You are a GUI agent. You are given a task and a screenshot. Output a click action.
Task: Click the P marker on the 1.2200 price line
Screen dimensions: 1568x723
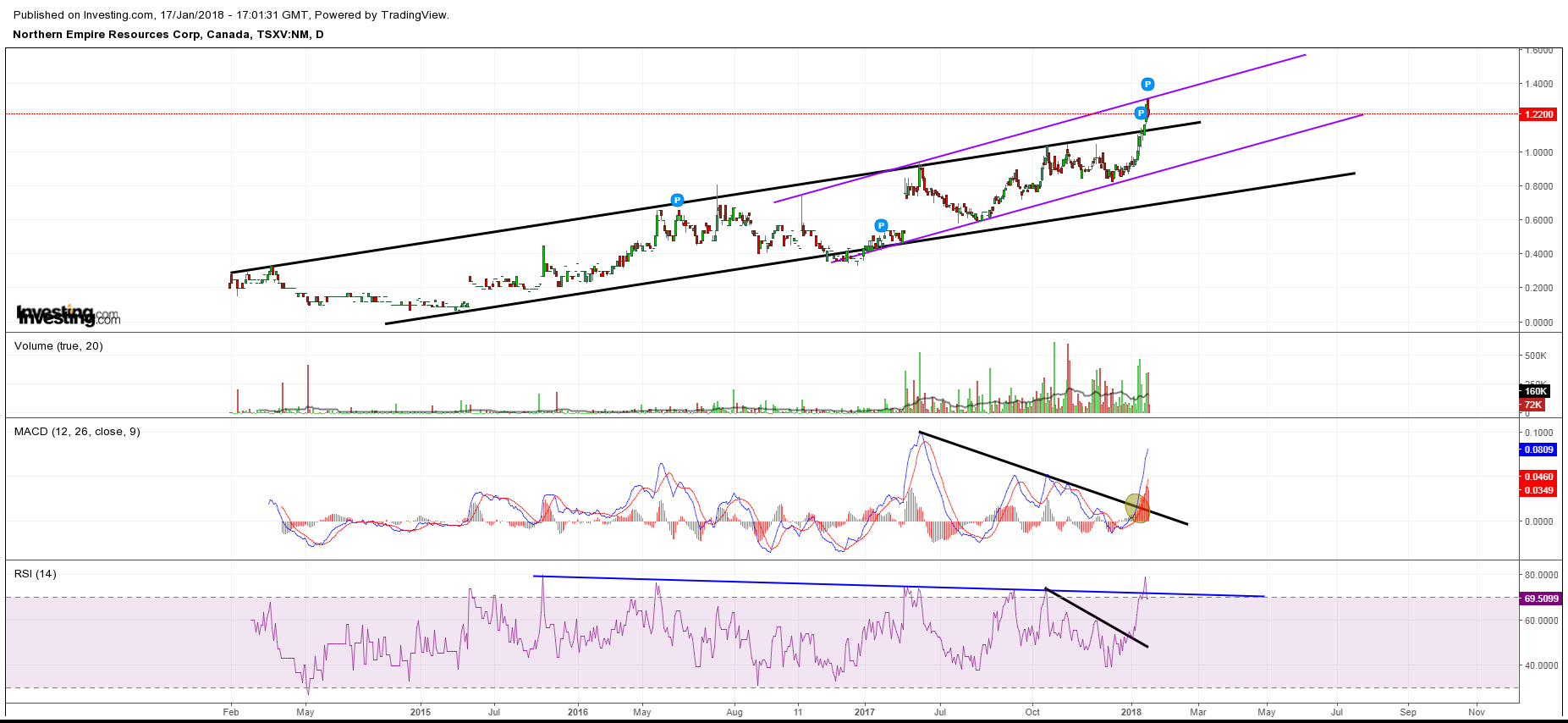coord(1141,113)
